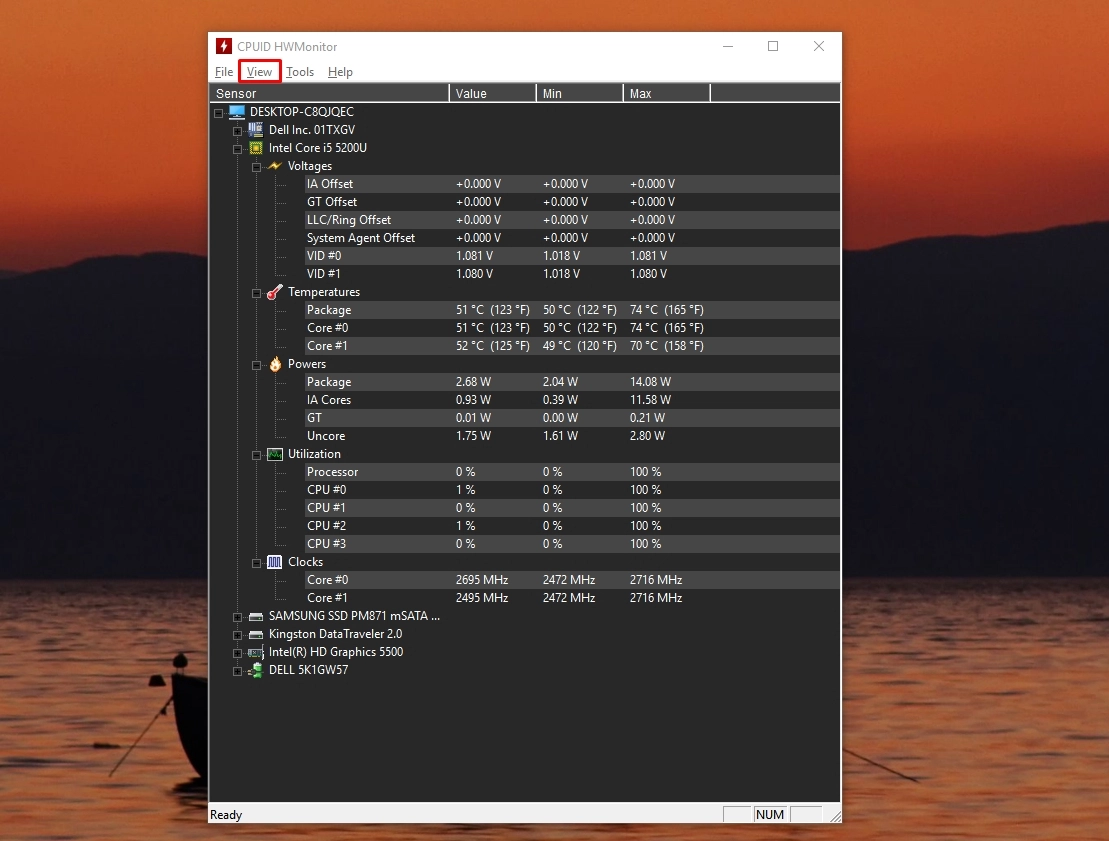Select the Core #0 clock row
Screen dimensions: 1109x841
[572, 579]
